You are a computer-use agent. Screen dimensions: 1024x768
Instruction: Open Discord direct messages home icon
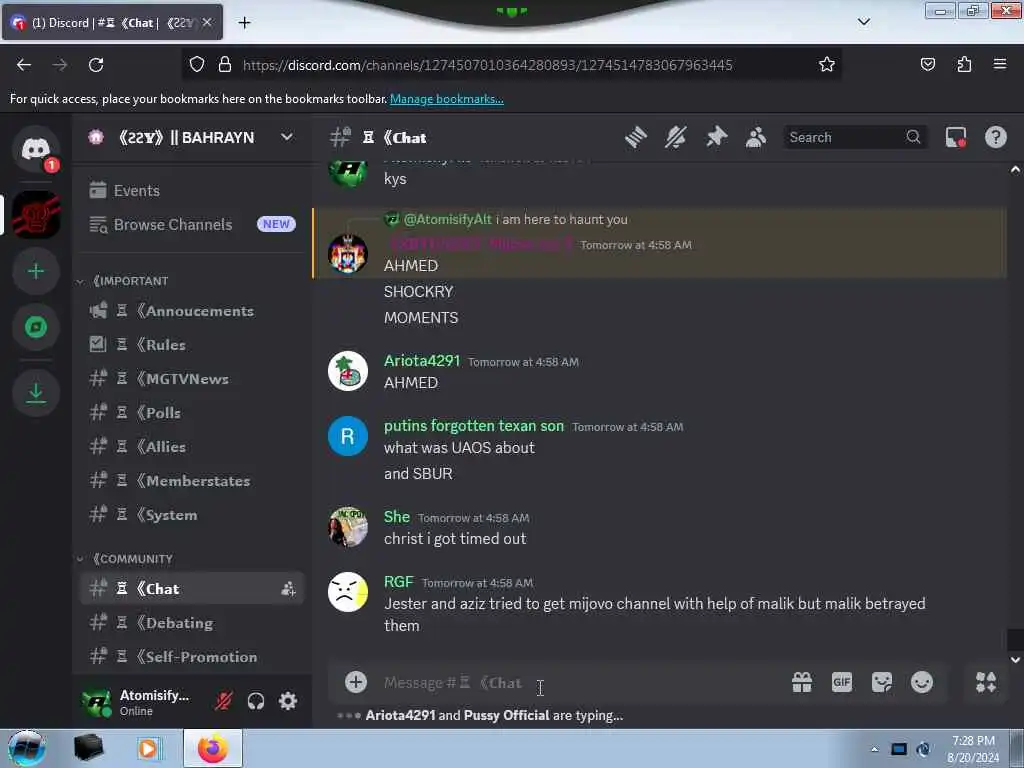(36, 150)
